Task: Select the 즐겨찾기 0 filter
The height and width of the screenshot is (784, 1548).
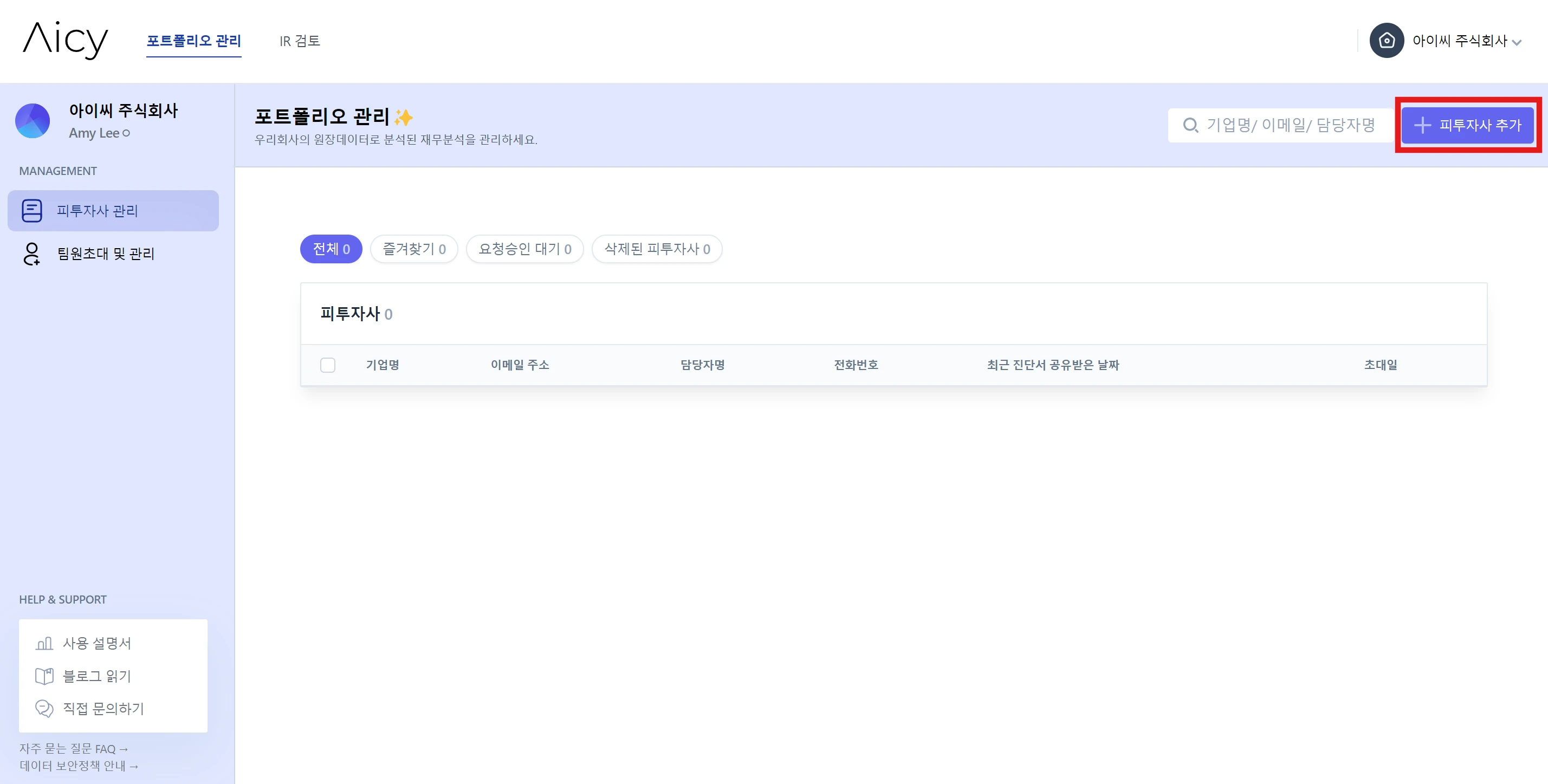Action: coord(414,249)
